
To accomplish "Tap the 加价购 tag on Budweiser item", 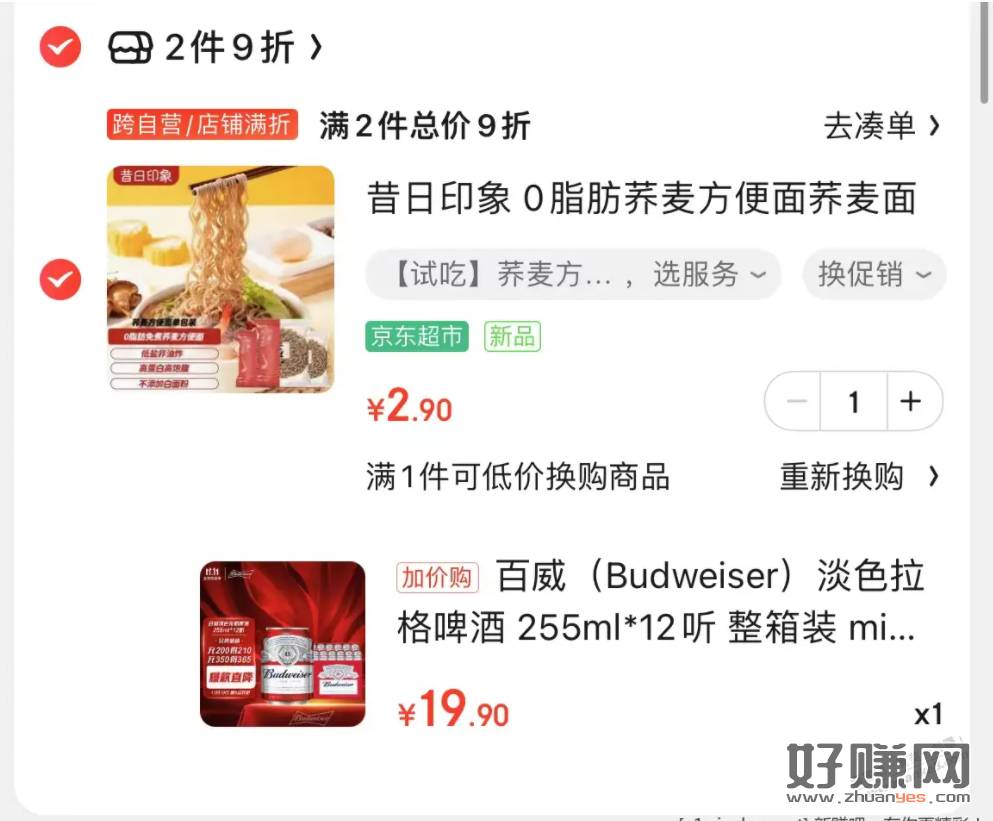I will tap(437, 578).
